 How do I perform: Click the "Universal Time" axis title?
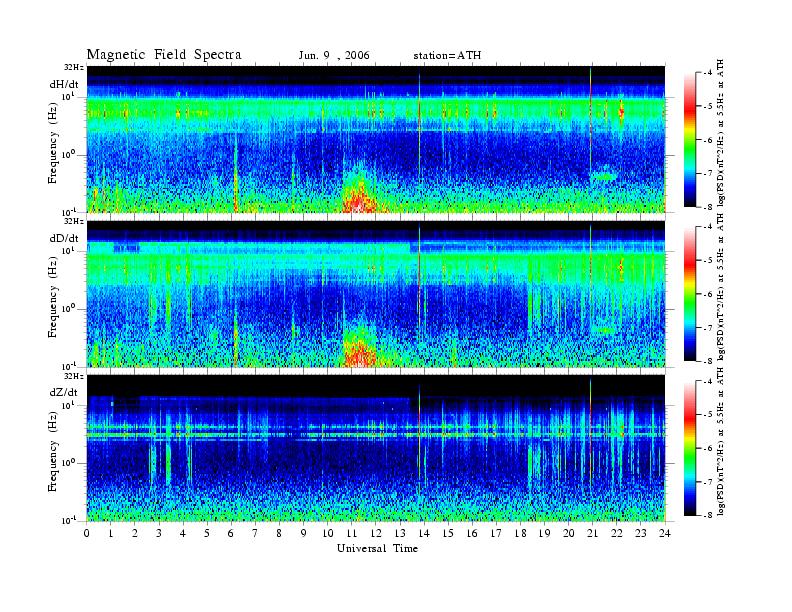[x=377, y=548]
